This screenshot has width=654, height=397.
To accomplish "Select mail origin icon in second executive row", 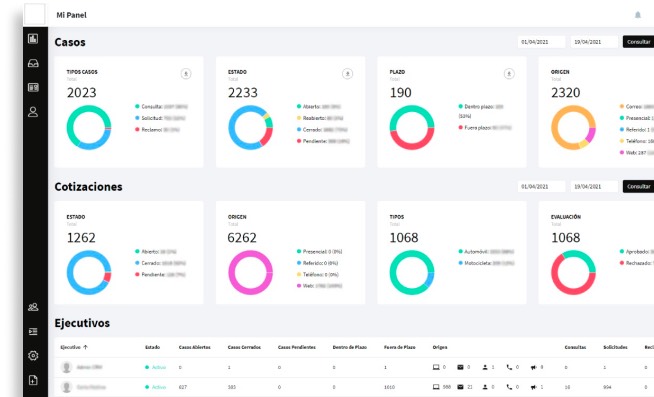I will (460, 387).
